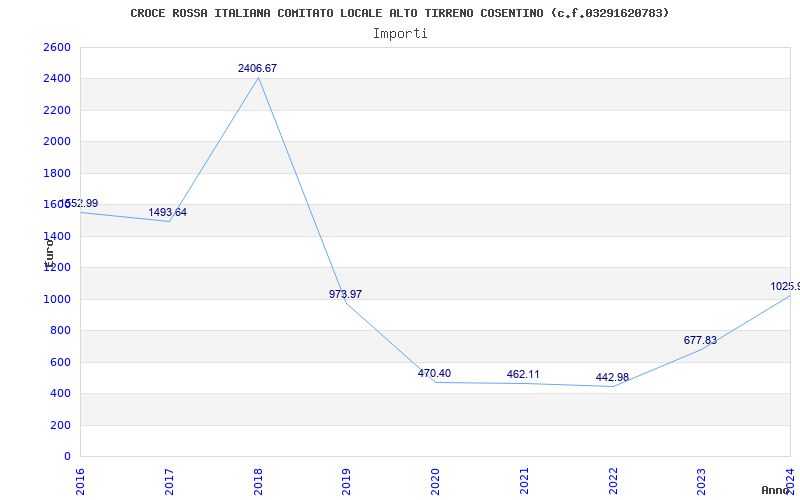The width and height of the screenshot is (800, 500).
Task: Click the 470.40 data label
Action: point(434,373)
